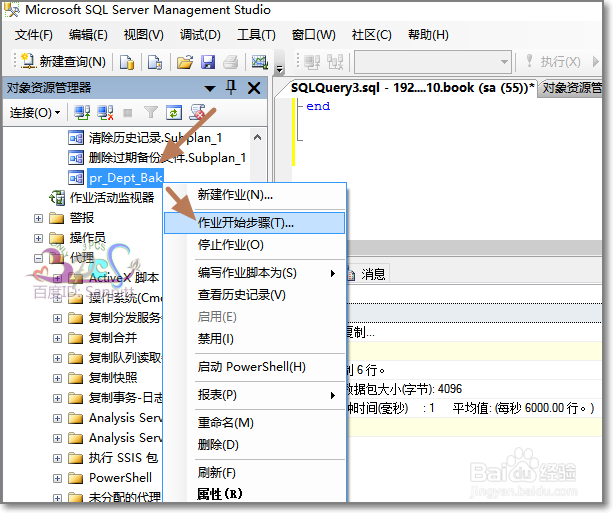
Task: Open the Tools (工具) menu
Action: tap(256, 35)
